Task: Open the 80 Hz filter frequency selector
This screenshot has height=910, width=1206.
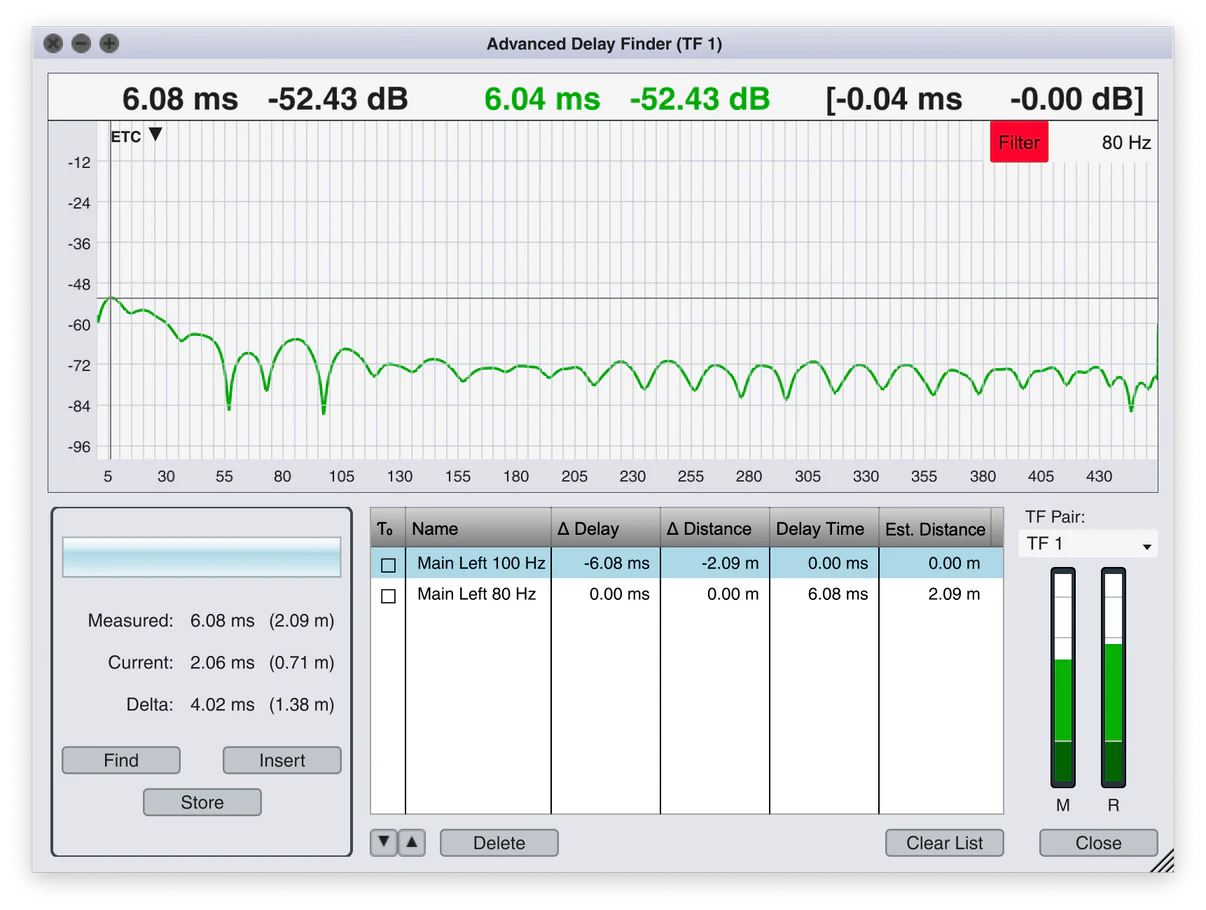Action: pos(1125,143)
